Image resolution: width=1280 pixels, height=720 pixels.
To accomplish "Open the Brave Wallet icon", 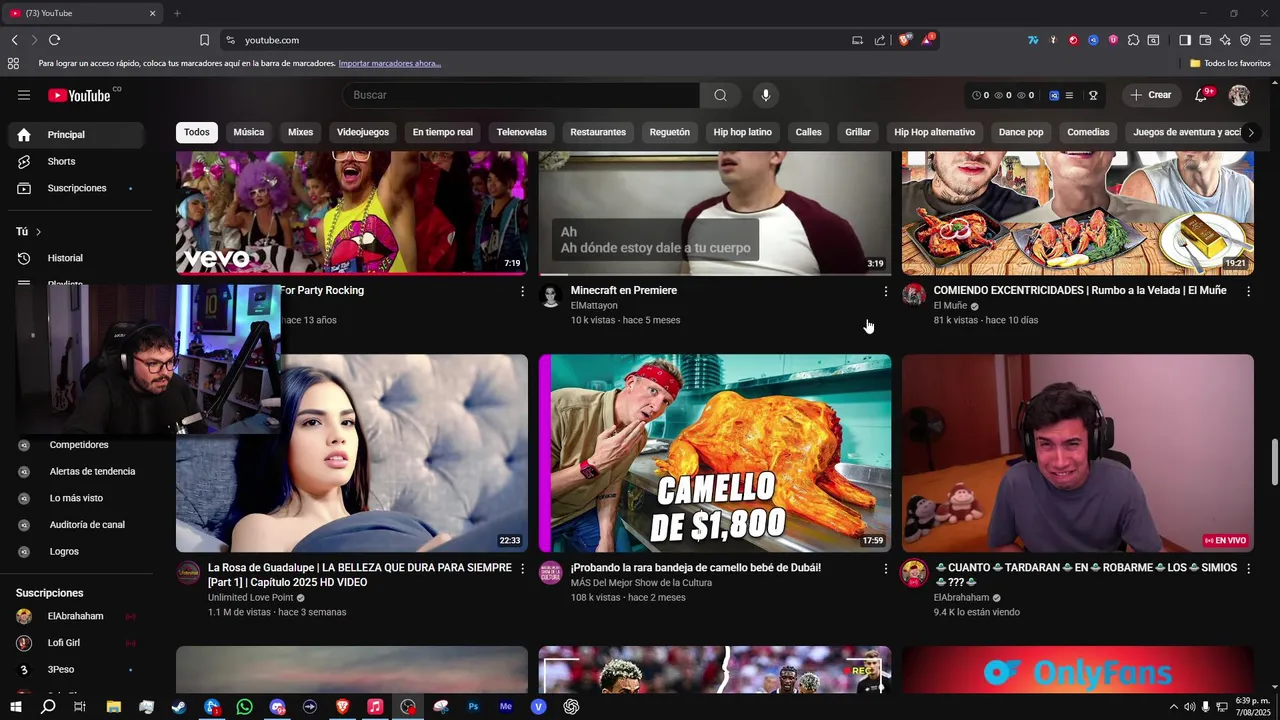I will 1205,40.
